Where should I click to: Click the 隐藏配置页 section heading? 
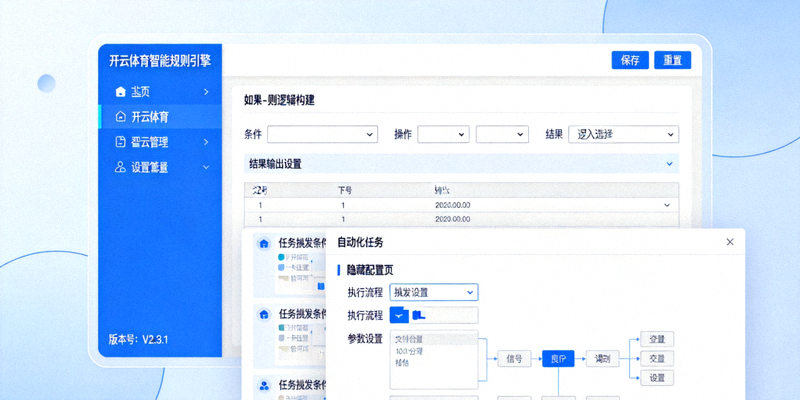tap(370, 270)
